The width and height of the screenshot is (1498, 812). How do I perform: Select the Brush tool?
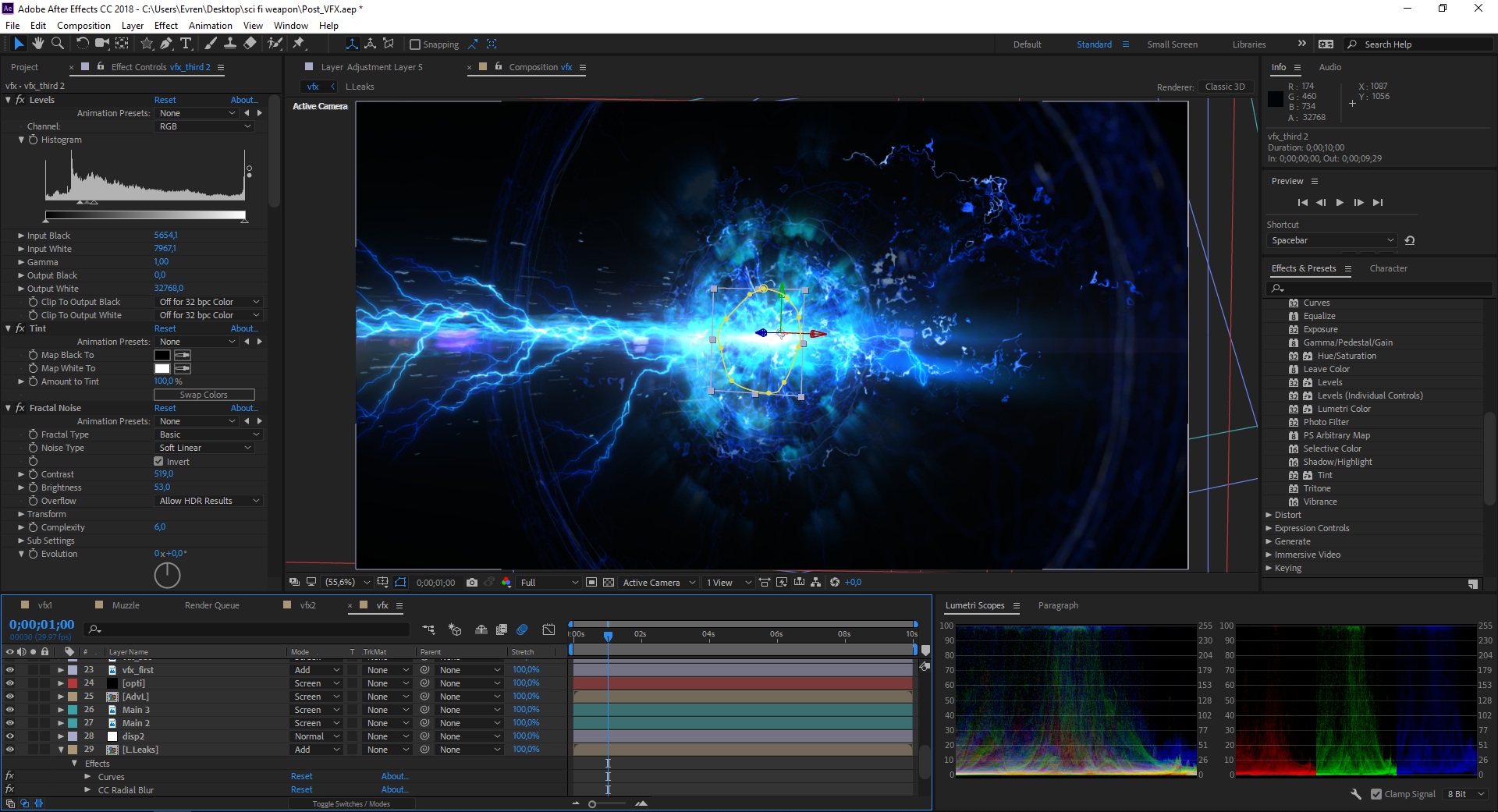(211, 44)
